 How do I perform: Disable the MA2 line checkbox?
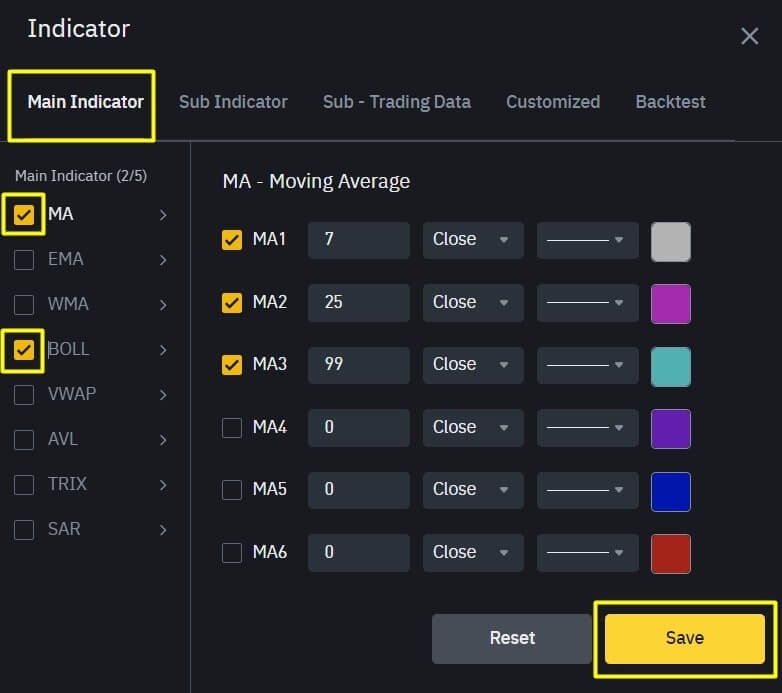click(232, 303)
